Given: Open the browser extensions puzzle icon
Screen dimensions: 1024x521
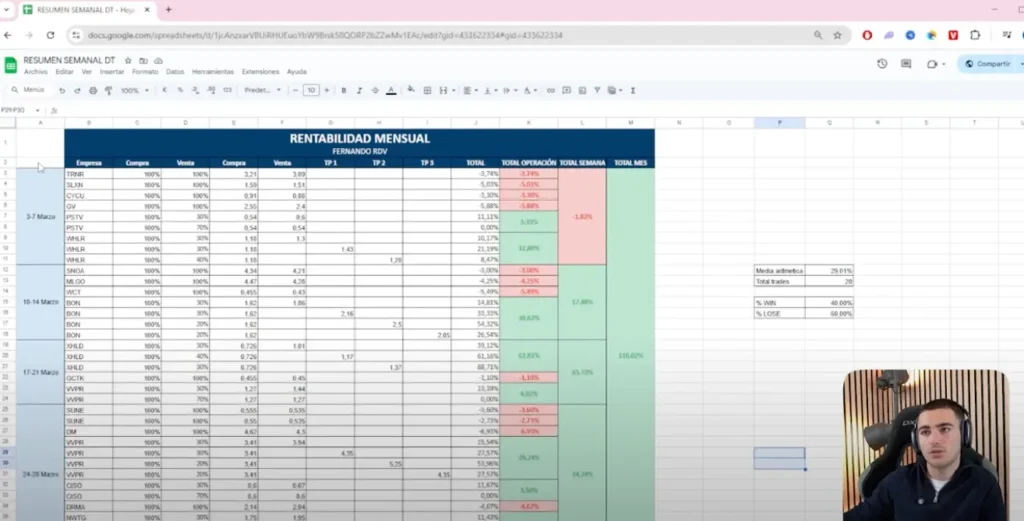Looking at the screenshot, I should click(975, 35).
